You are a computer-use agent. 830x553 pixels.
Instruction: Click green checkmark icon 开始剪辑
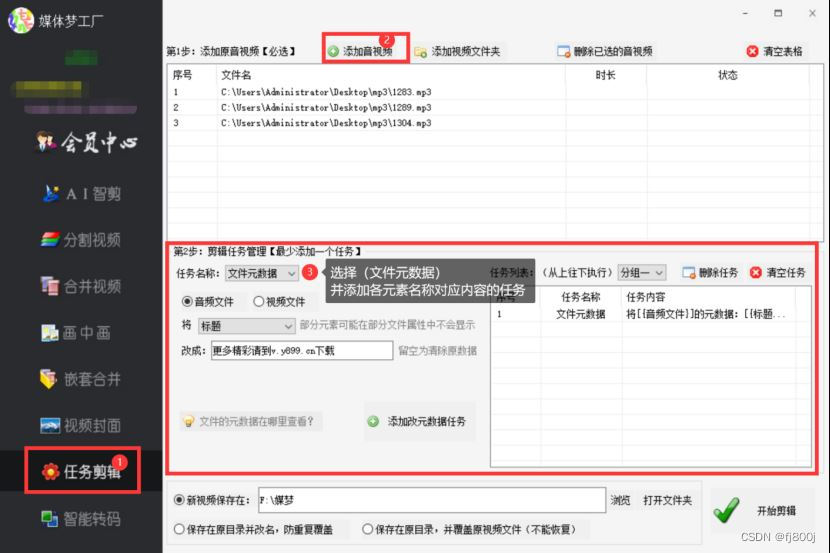727,510
